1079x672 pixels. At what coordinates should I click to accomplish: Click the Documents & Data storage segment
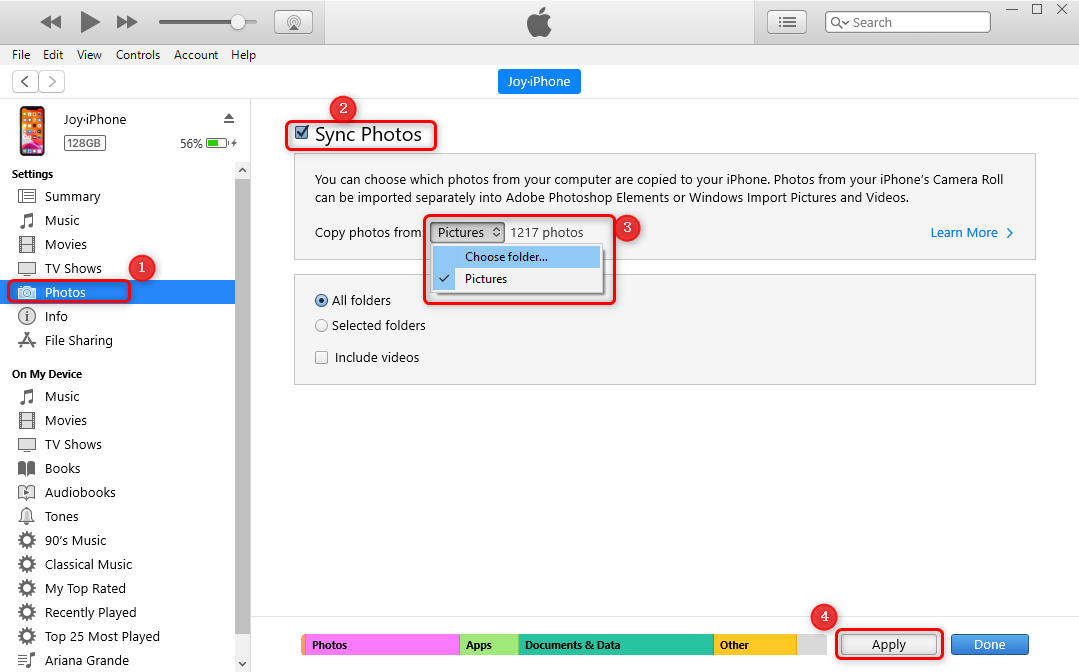click(616, 645)
